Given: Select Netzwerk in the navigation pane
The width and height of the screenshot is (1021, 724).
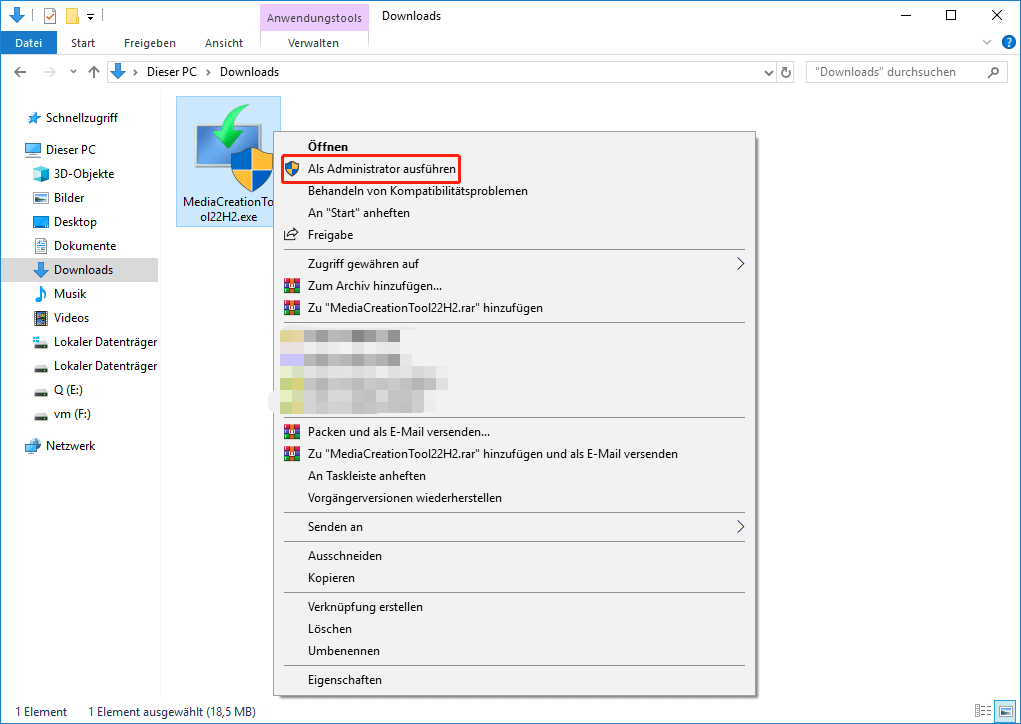Looking at the screenshot, I should (70, 446).
